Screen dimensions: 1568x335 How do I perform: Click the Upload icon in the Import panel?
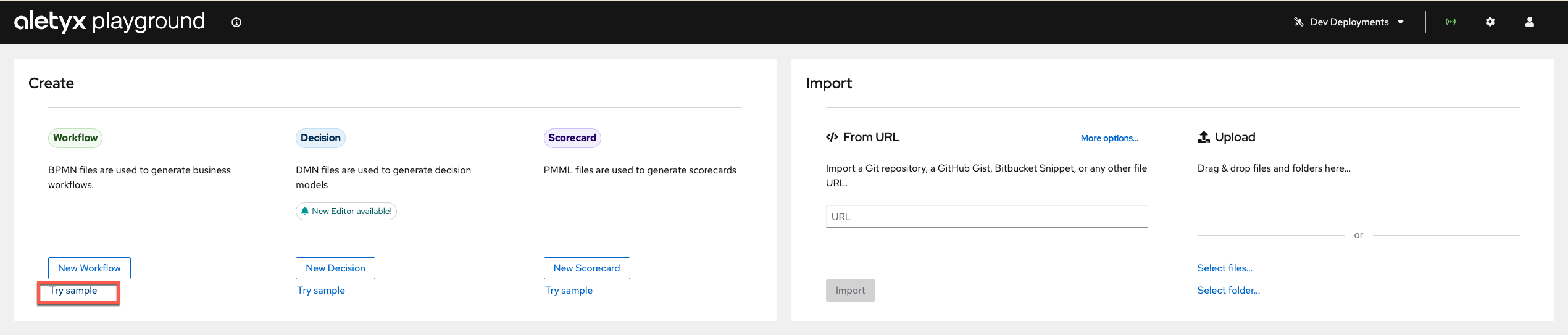(1204, 137)
